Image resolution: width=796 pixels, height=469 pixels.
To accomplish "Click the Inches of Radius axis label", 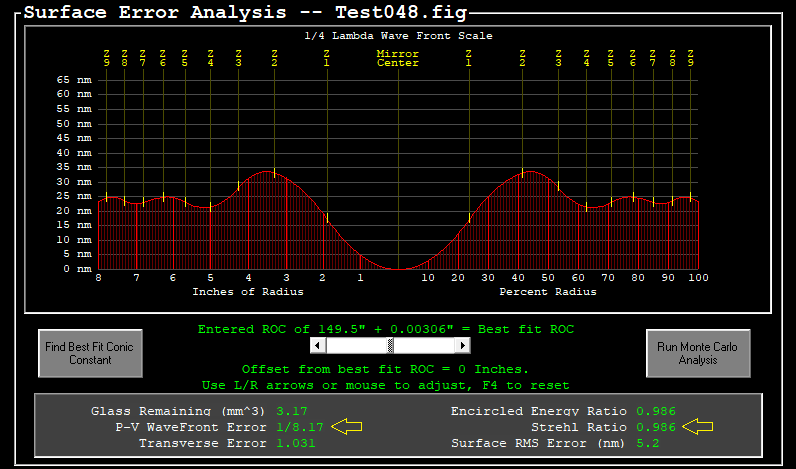I will click(247, 292).
